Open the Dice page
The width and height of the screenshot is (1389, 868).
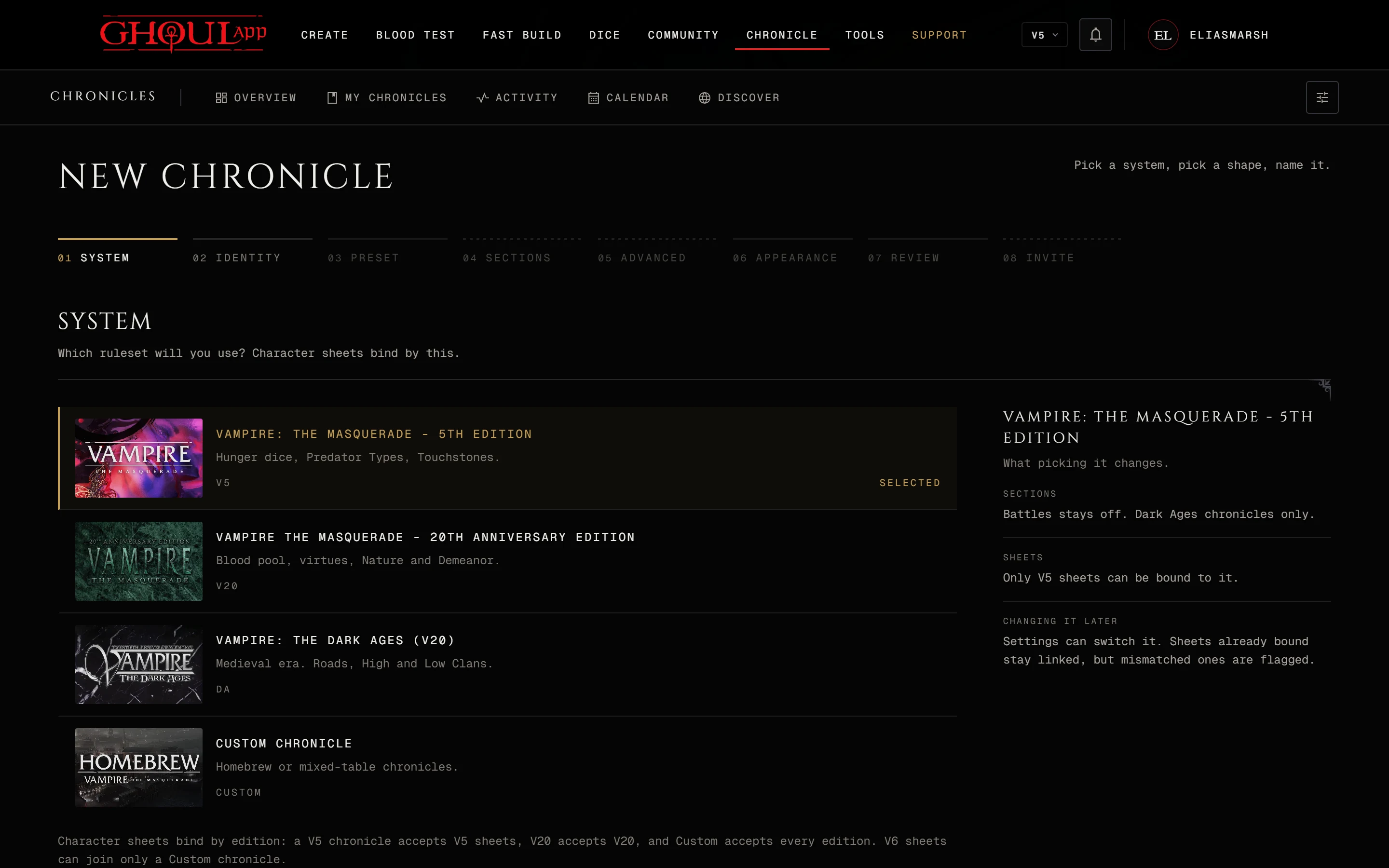604,35
